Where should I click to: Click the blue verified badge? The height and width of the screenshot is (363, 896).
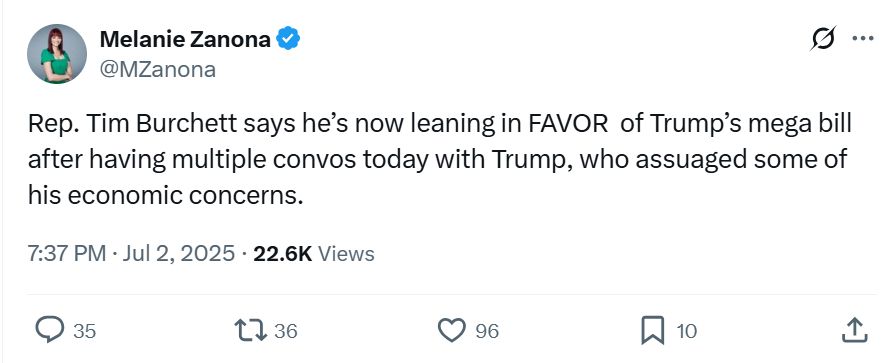click(289, 39)
